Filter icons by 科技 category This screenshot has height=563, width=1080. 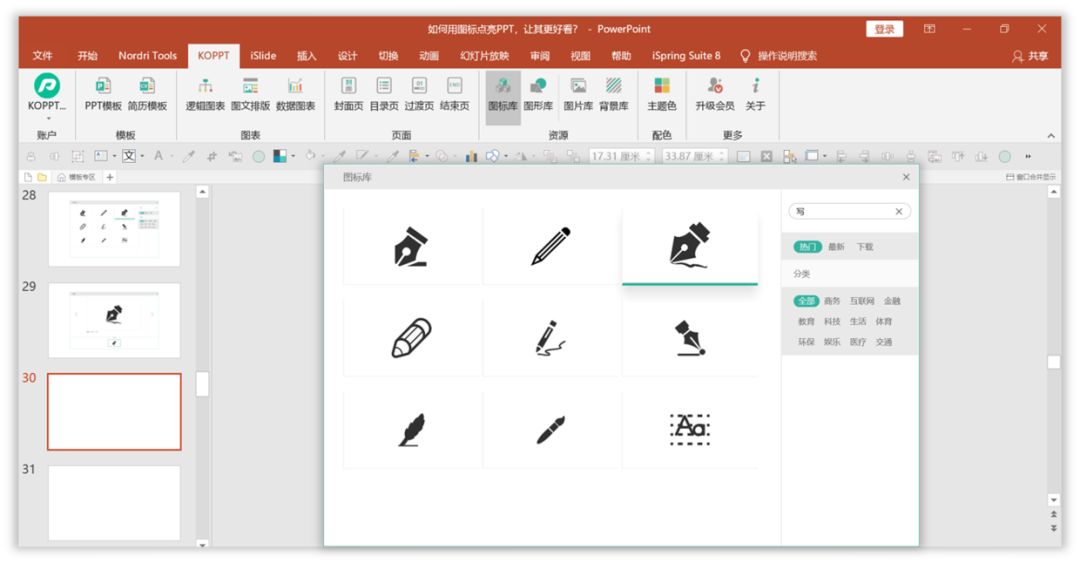(832, 322)
